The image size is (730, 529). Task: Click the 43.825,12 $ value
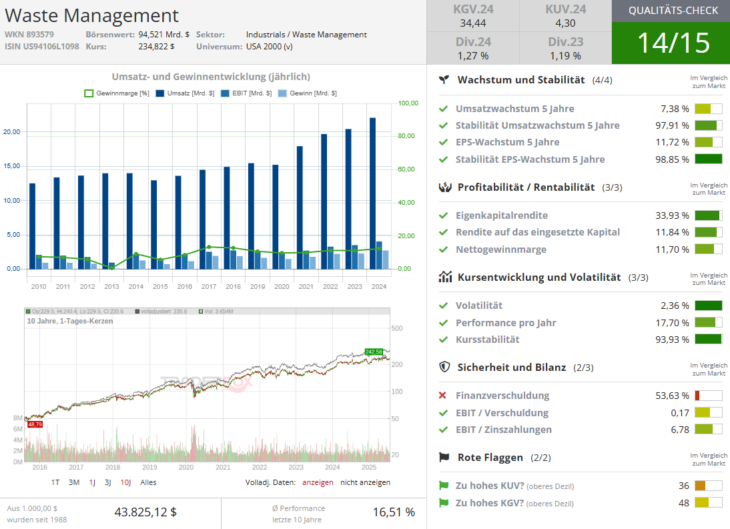click(x=146, y=512)
